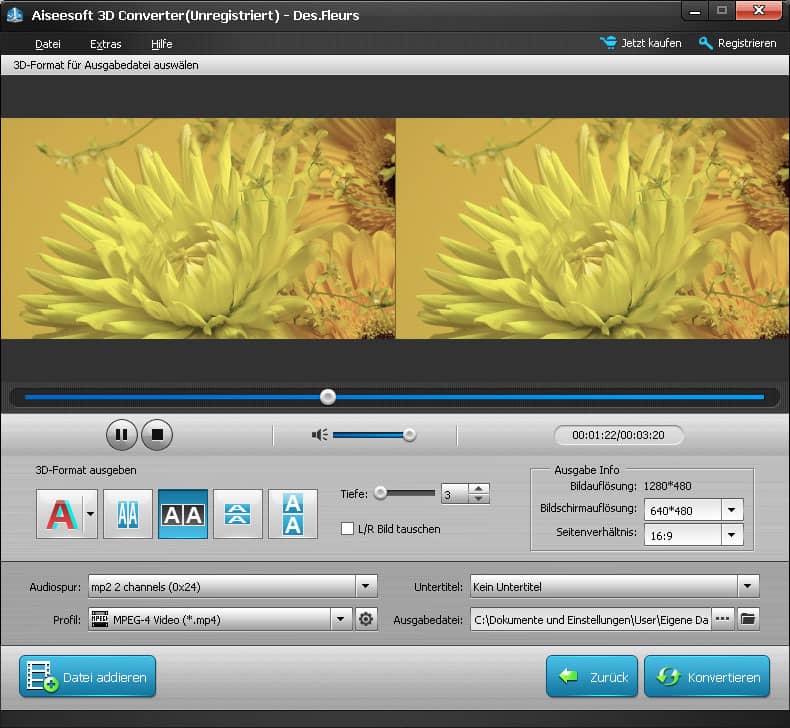
Task: Click the Tiefe value field
Action: [454, 494]
